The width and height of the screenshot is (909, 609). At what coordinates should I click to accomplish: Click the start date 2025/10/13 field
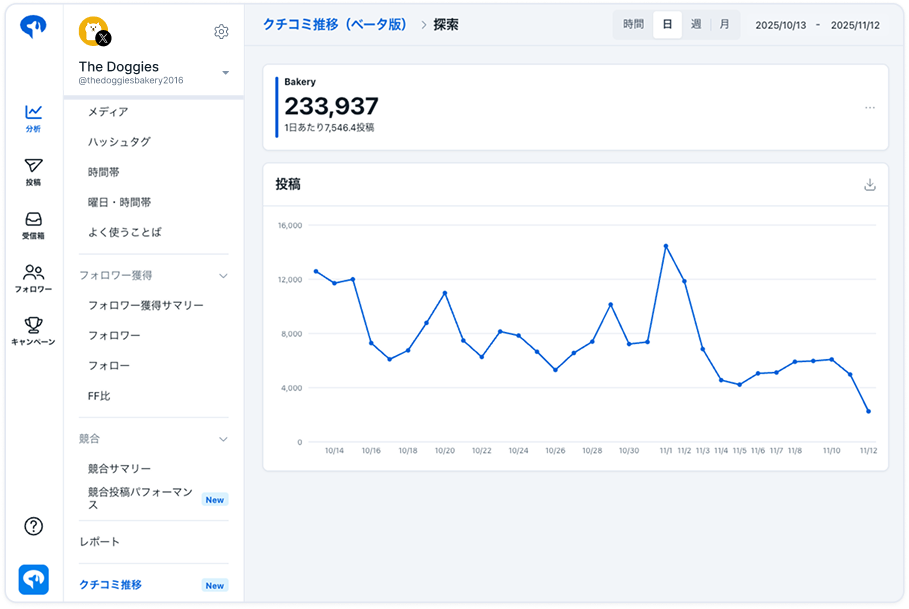[x=780, y=25]
